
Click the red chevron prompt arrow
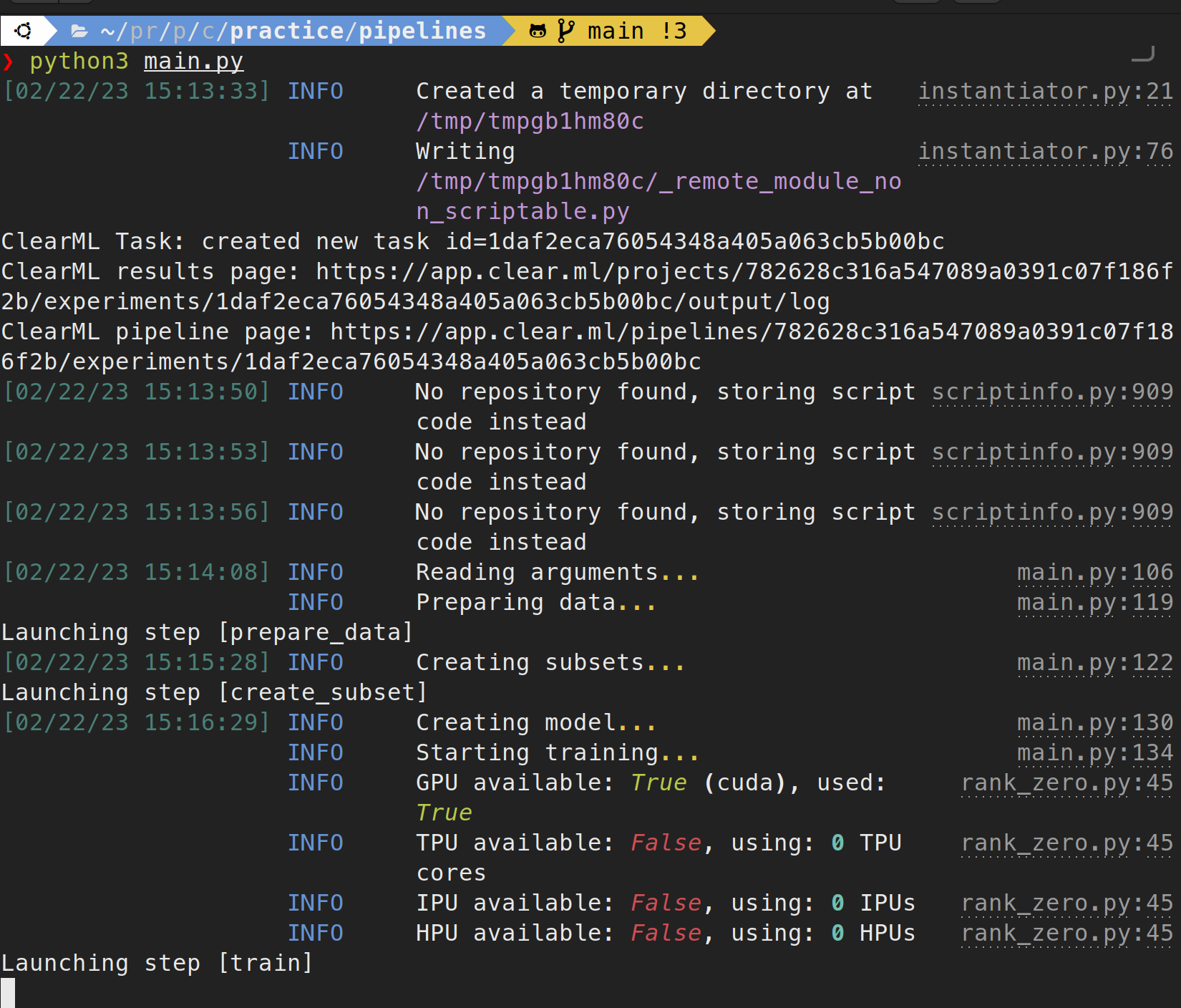click(11, 62)
